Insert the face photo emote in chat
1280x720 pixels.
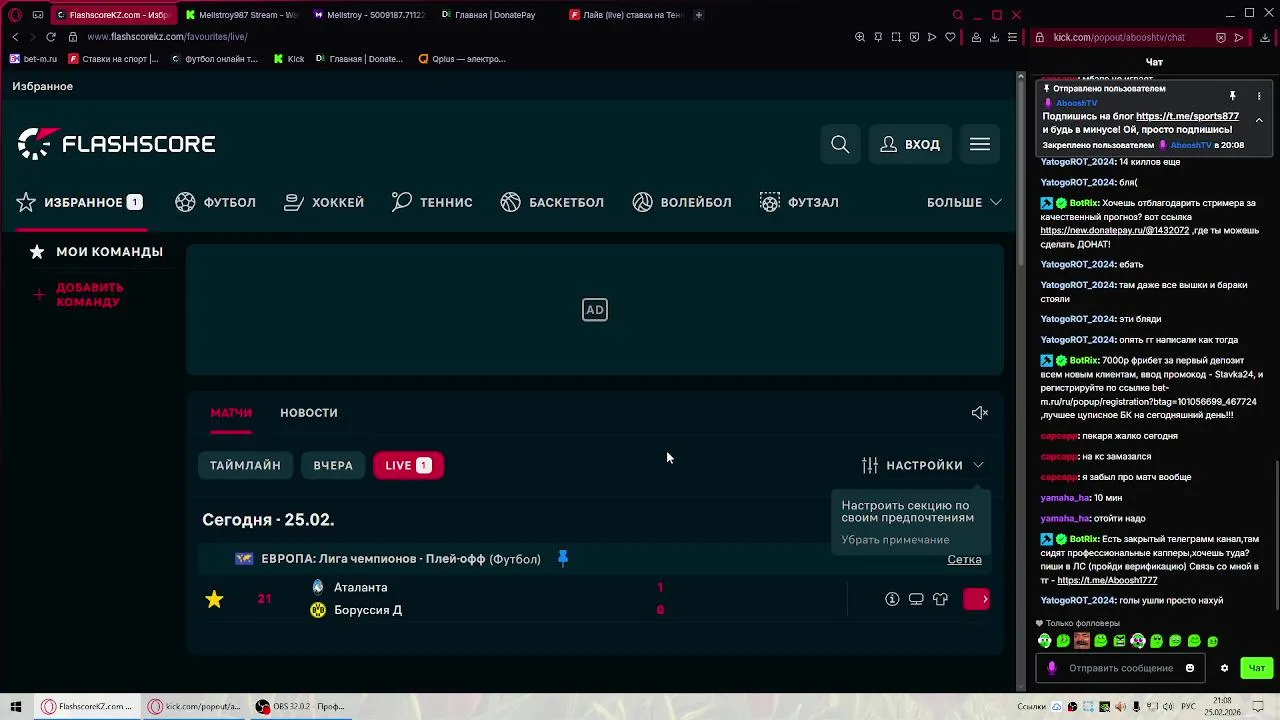1082,641
